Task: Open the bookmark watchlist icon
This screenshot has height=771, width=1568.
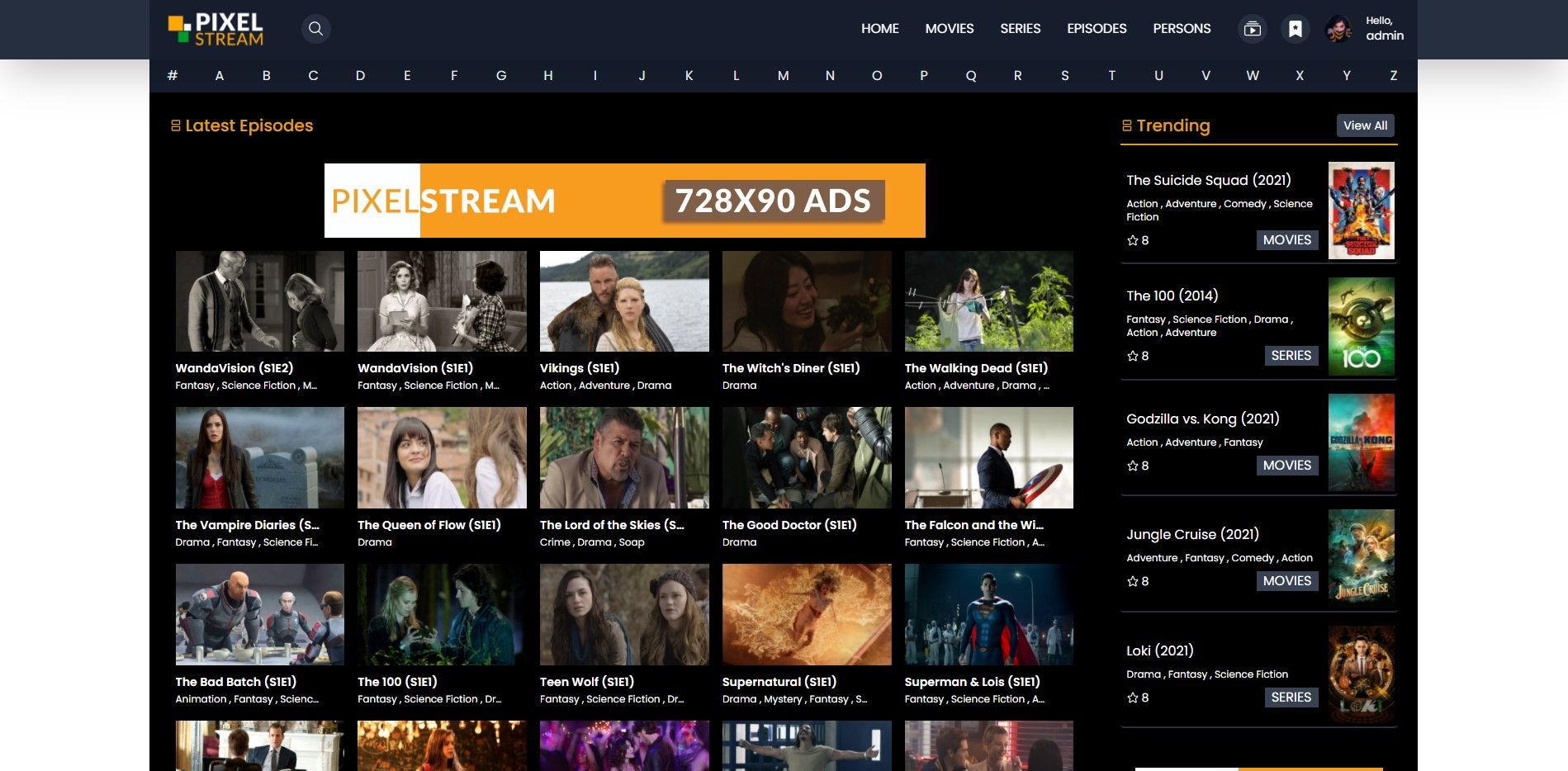Action: pyautogui.click(x=1296, y=29)
